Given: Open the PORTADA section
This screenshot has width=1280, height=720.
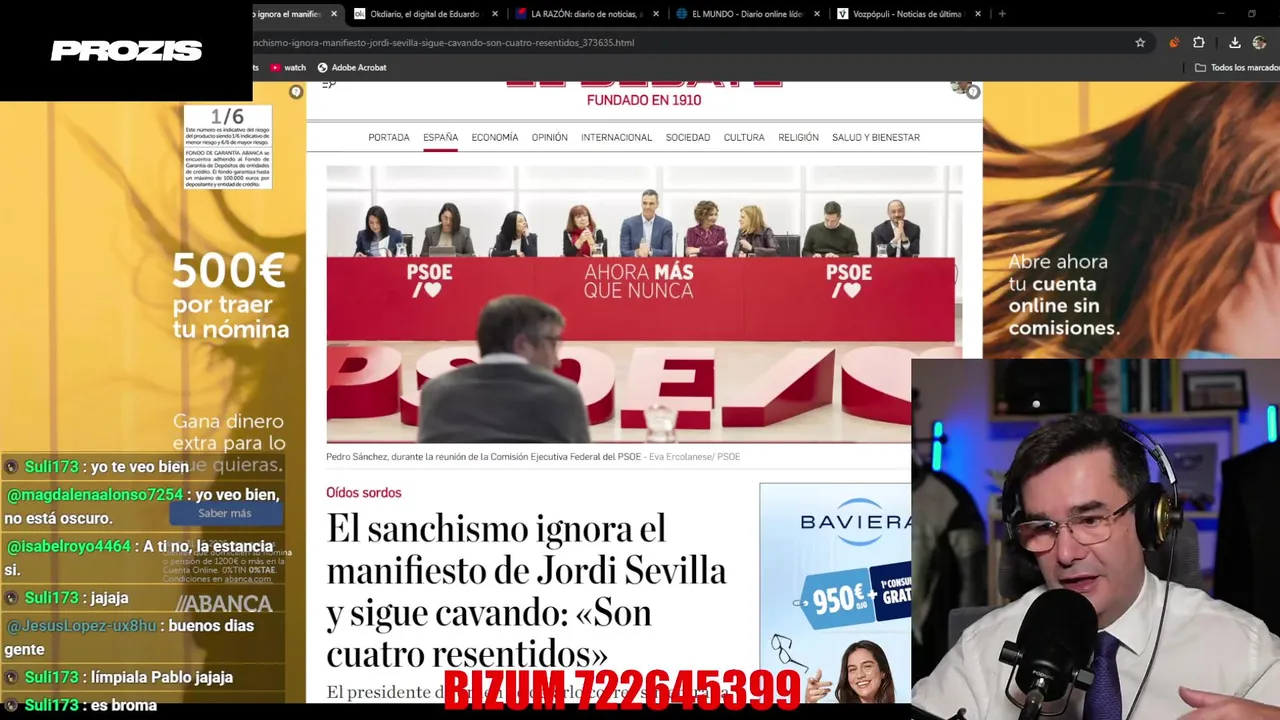Looking at the screenshot, I should point(389,138).
